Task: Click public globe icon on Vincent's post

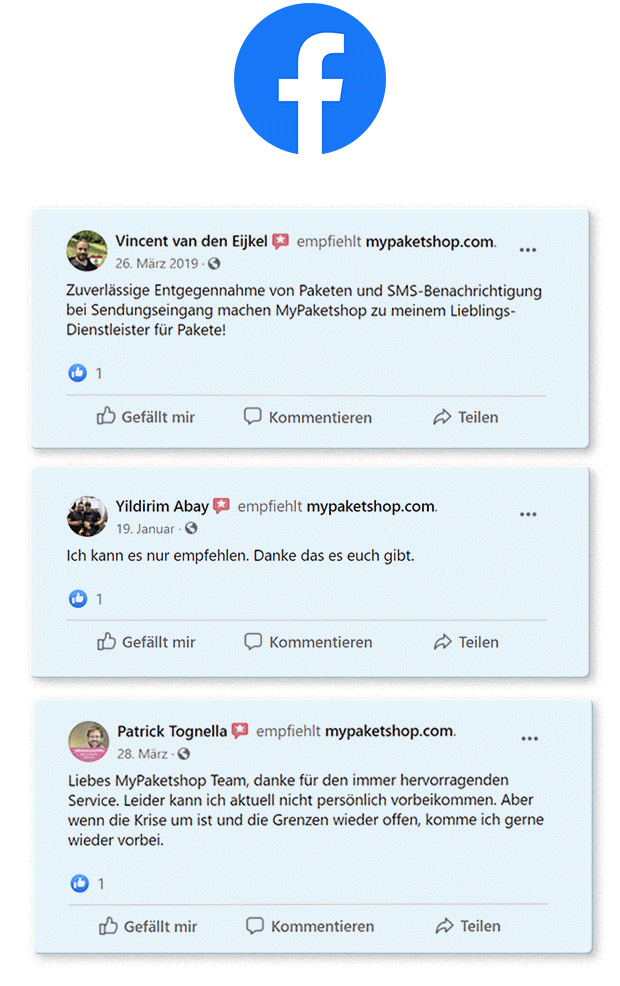Action: pyautogui.click(x=214, y=264)
